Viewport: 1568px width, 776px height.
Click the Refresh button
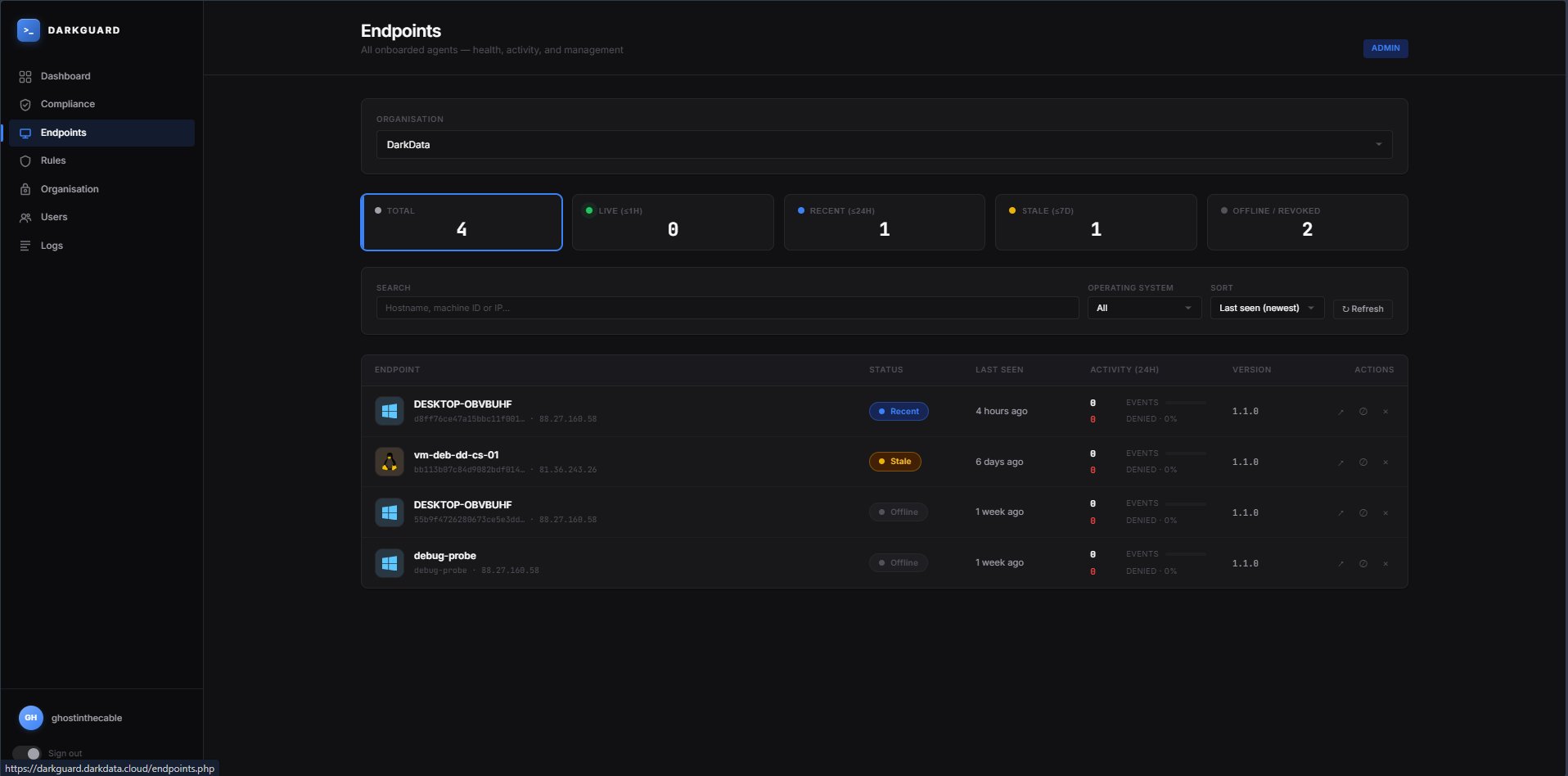coord(1363,309)
